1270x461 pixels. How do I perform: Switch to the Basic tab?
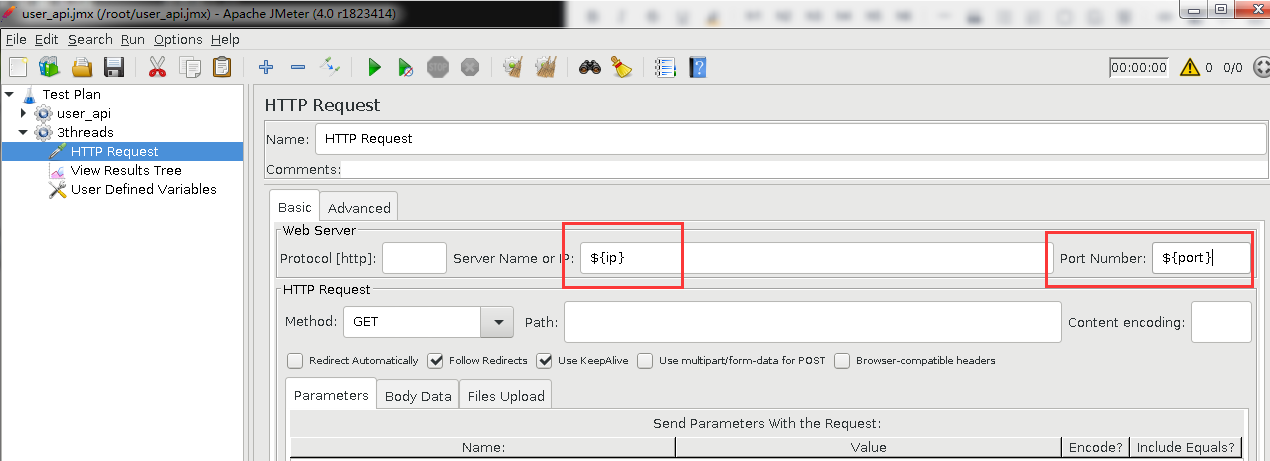tap(295, 207)
